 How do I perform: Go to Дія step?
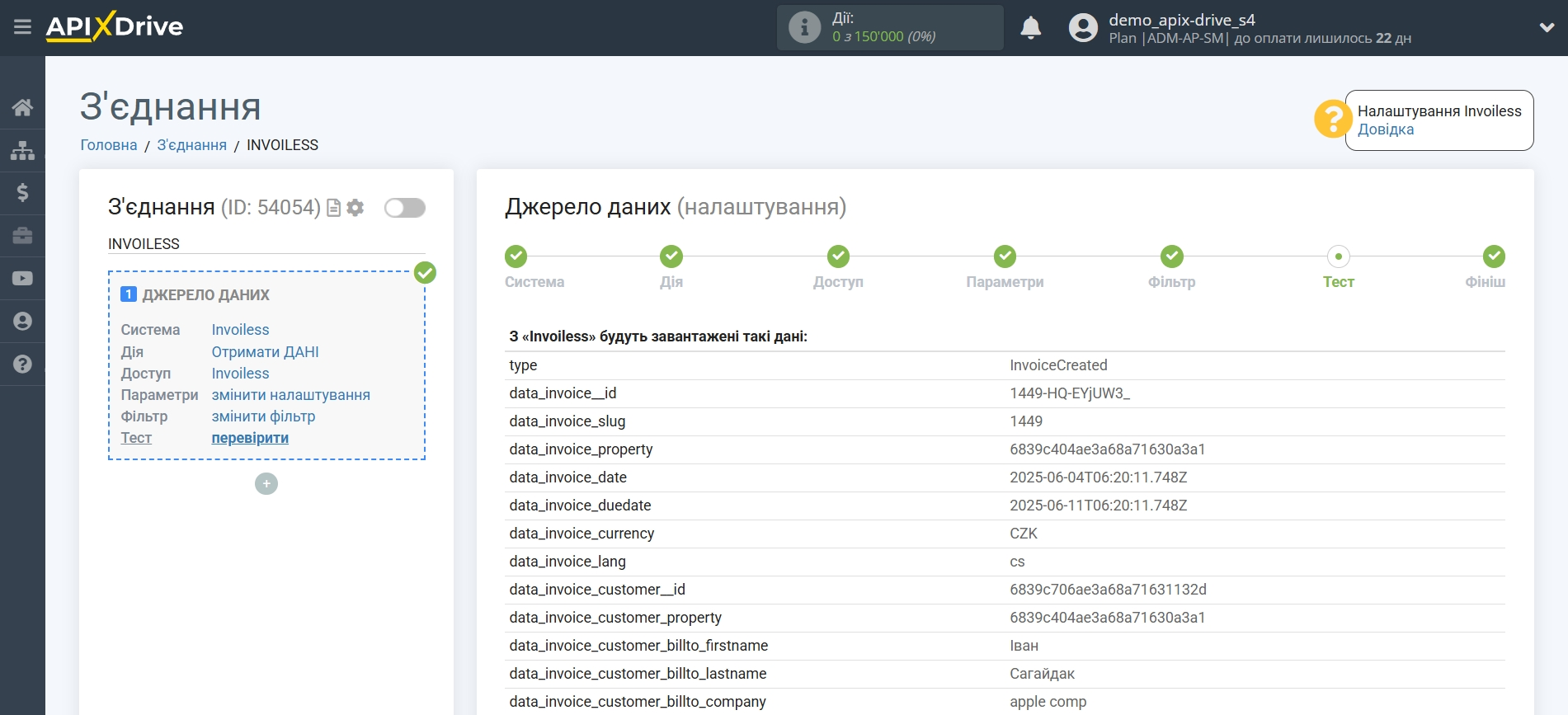pos(671,256)
